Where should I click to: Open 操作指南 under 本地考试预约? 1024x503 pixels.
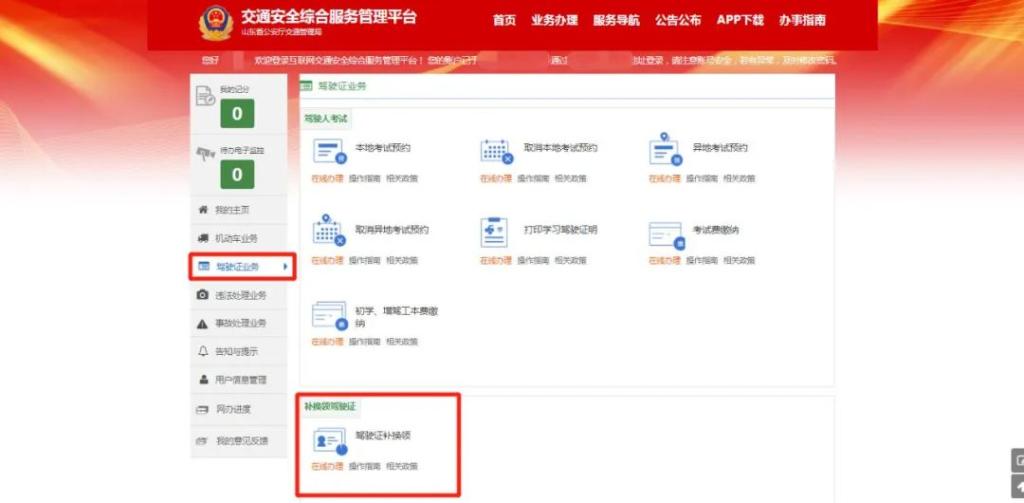click(364, 179)
